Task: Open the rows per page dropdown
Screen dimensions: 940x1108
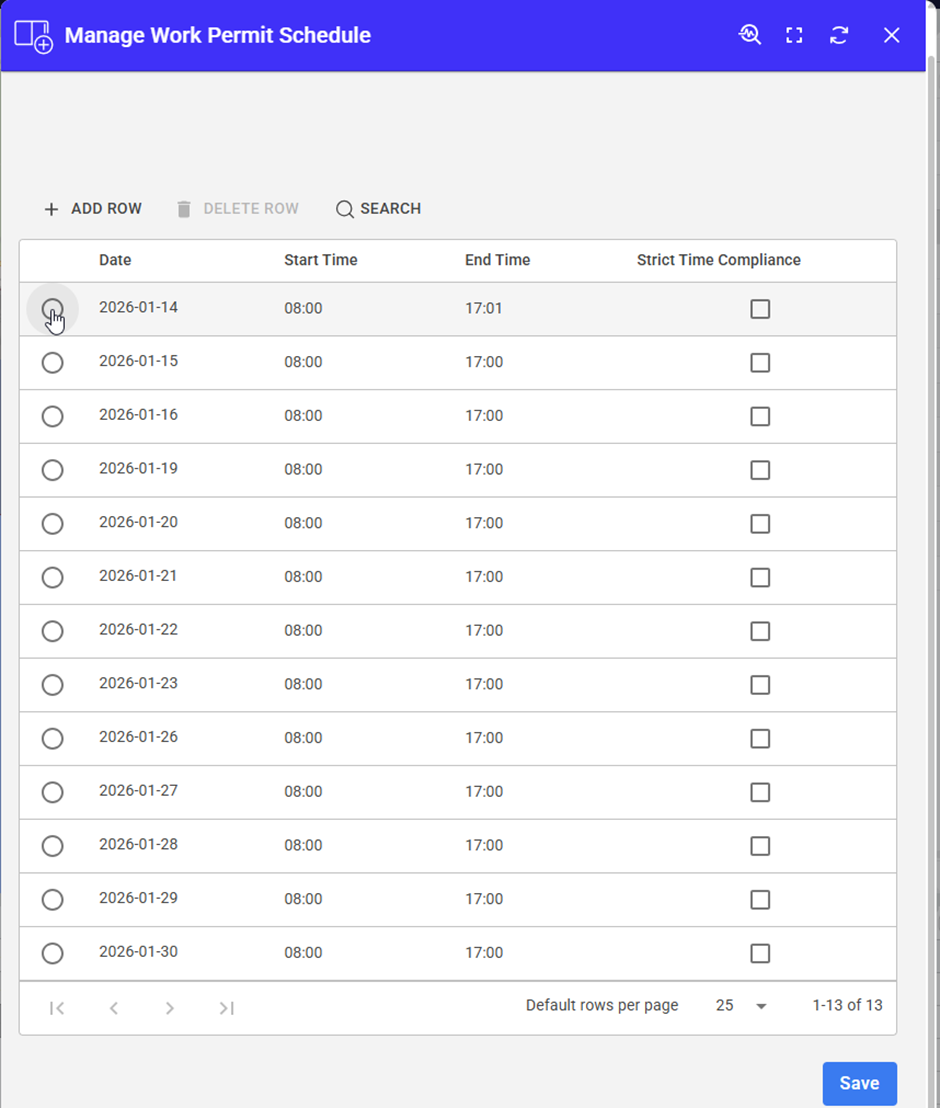Action: (x=761, y=1006)
